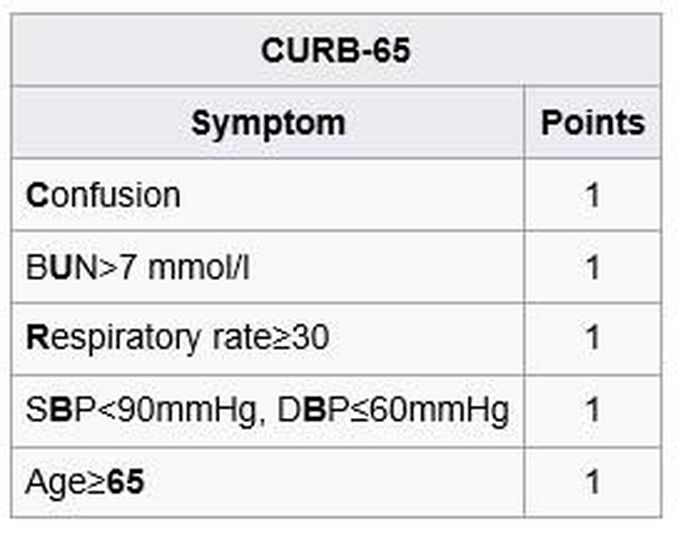This screenshot has height=541, width=680.
Task: Click the bold 65 in Age row
Action: (125, 482)
